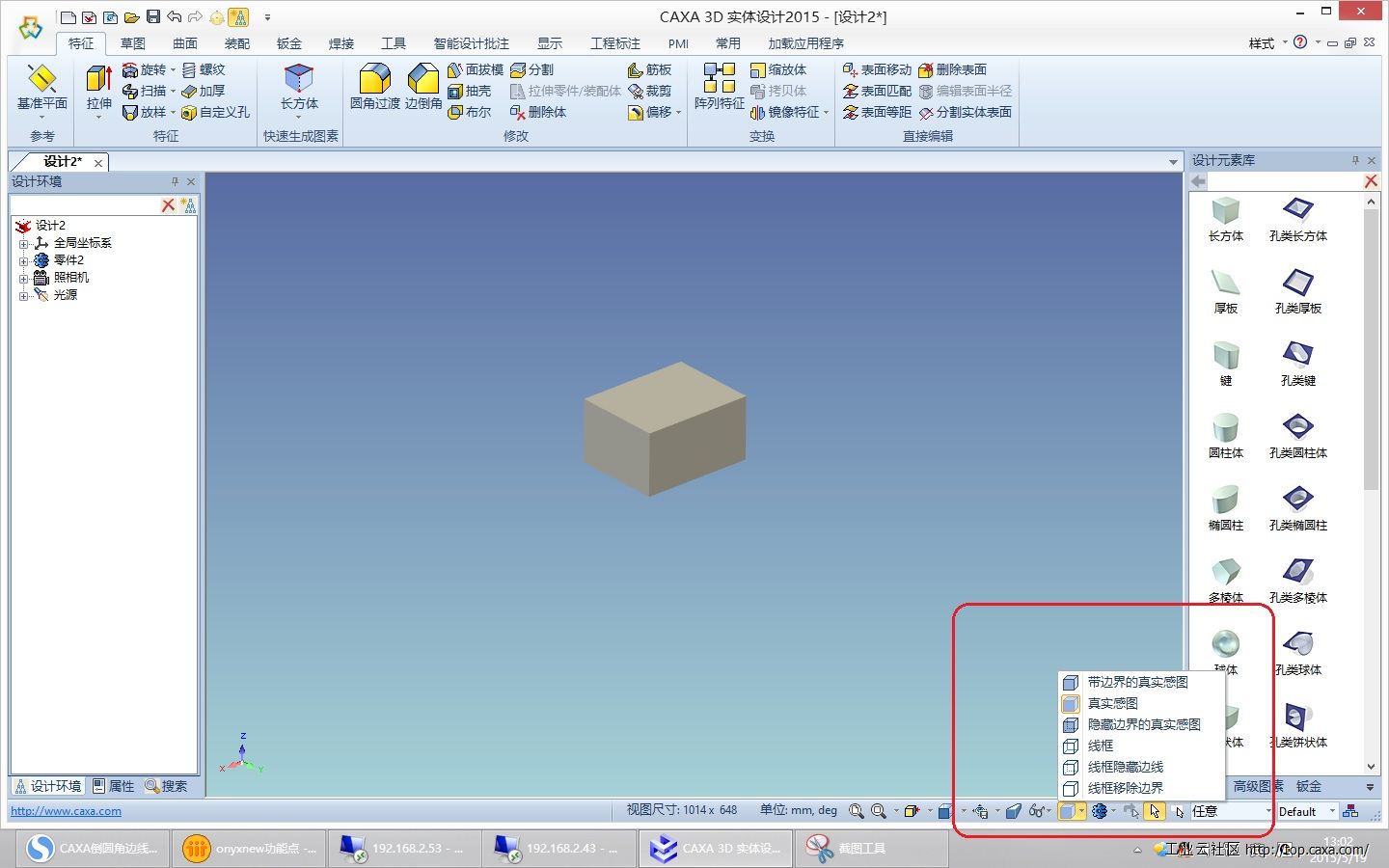The image size is (1389, 868).
Task: Apply the 圆角过渡 fillet tool
Action: coord(374,88)
